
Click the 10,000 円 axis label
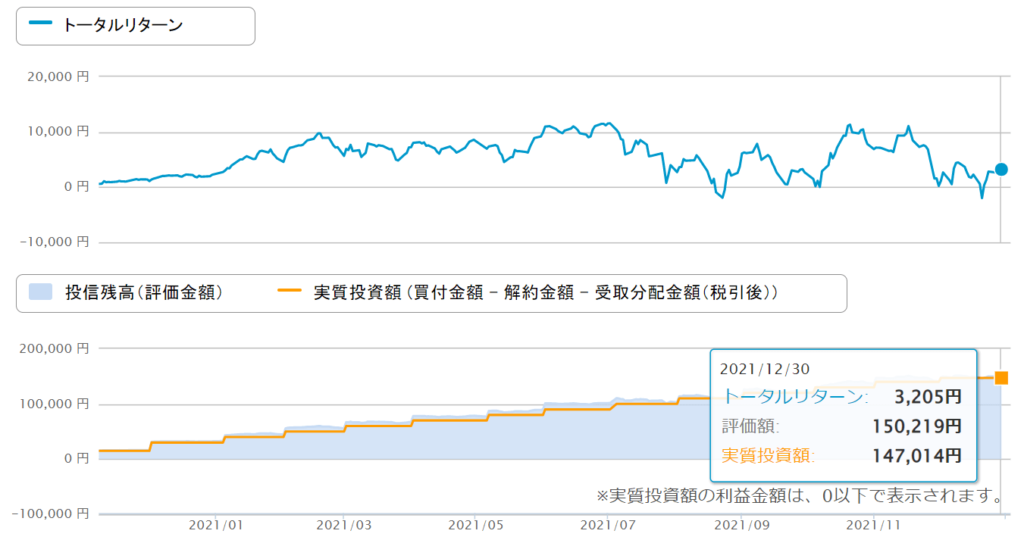tap(58, 131)
